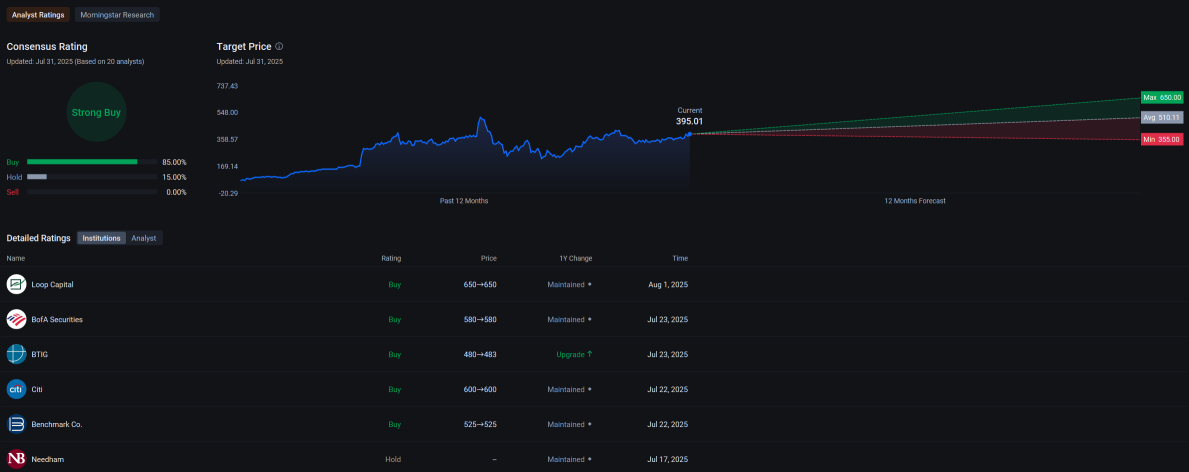
Task: Switch Detailed Ratings to Analyst view
Action: coord(143,238)
